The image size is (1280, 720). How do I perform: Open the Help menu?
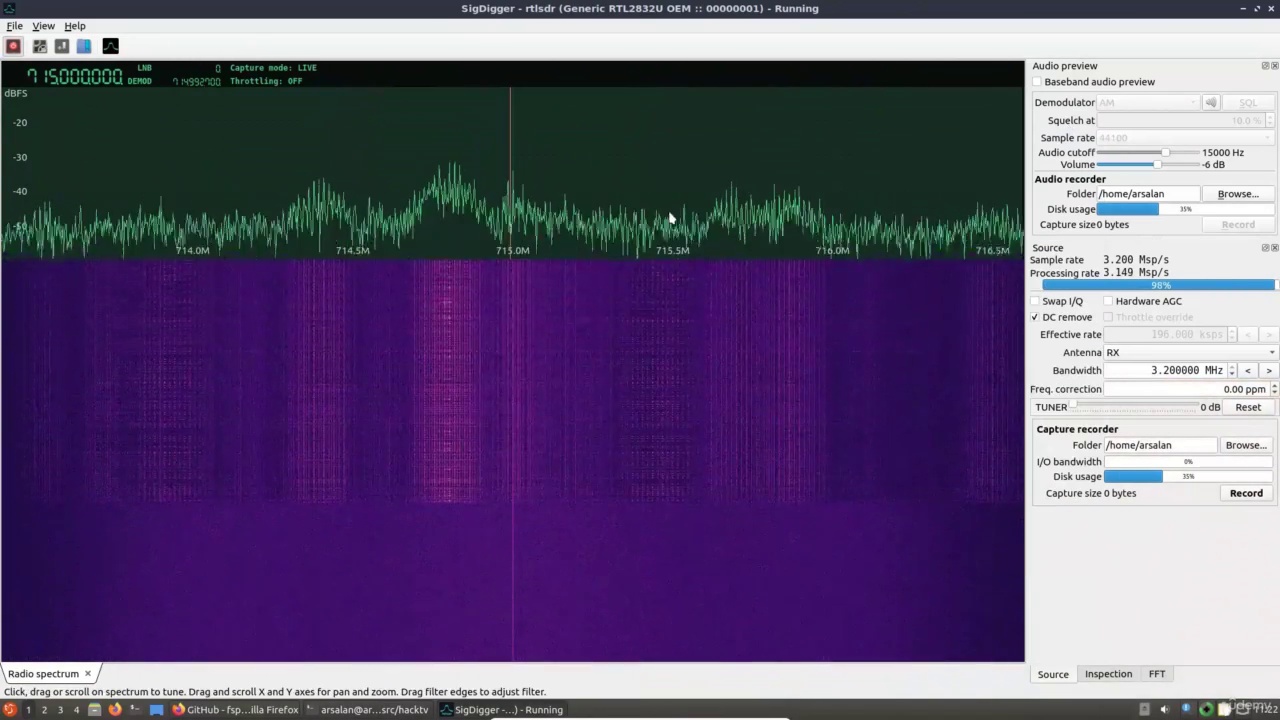[75, 26]
